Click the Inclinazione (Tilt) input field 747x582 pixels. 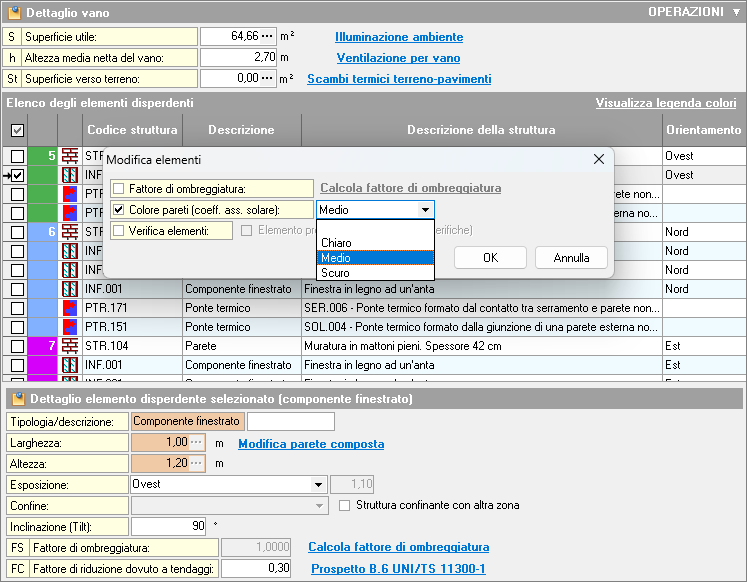pos(168,526)
